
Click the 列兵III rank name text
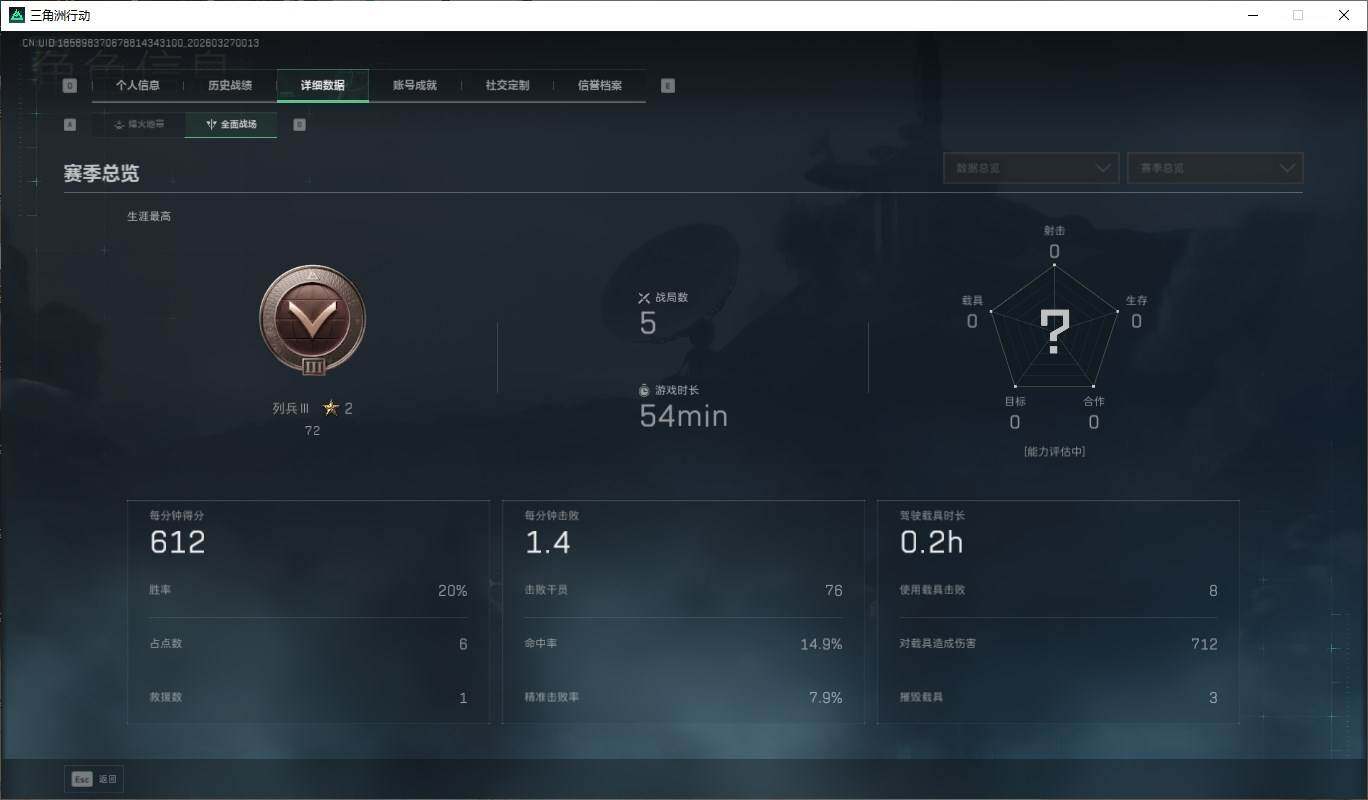(291, 408)
